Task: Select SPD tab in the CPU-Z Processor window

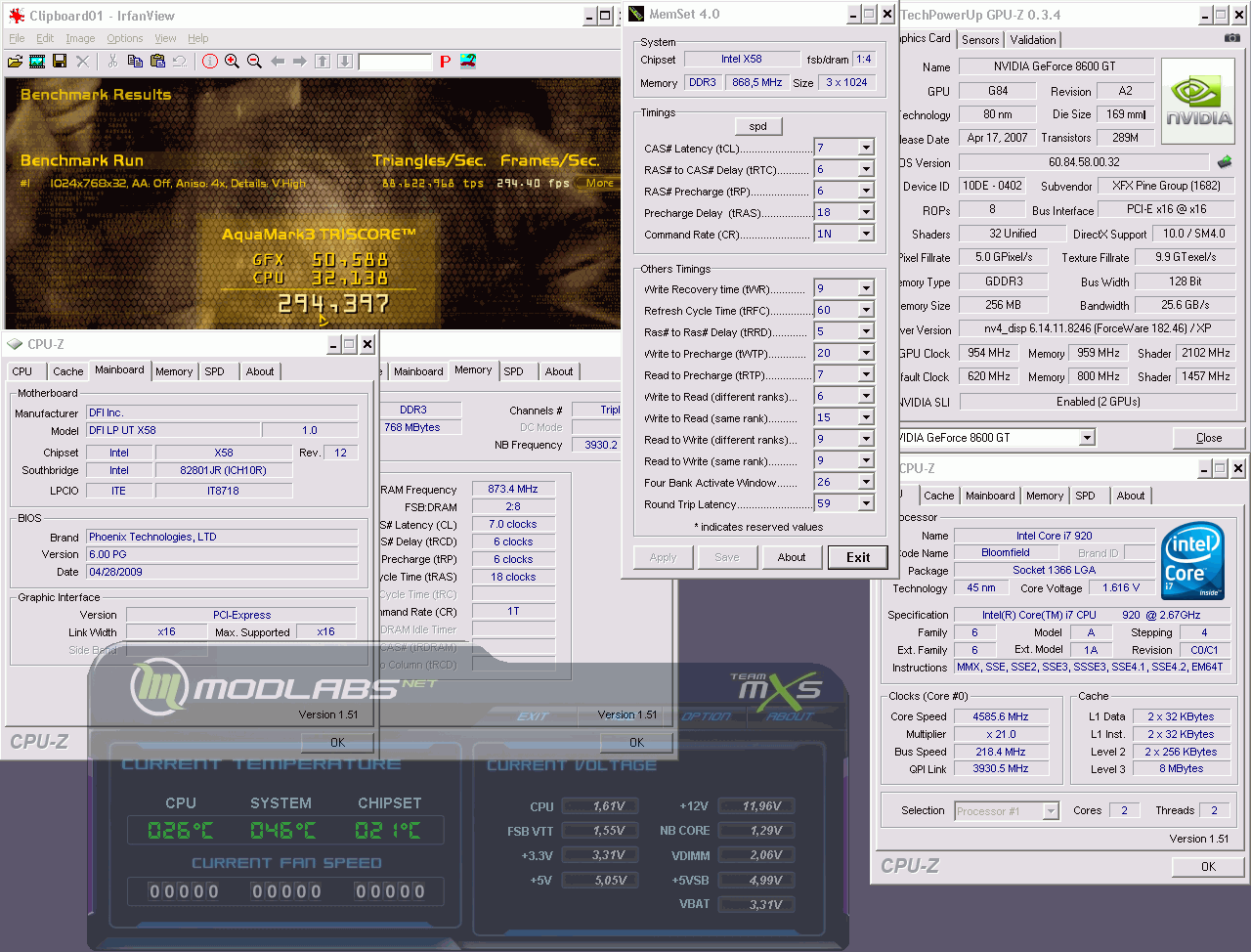Action: 1086,496
